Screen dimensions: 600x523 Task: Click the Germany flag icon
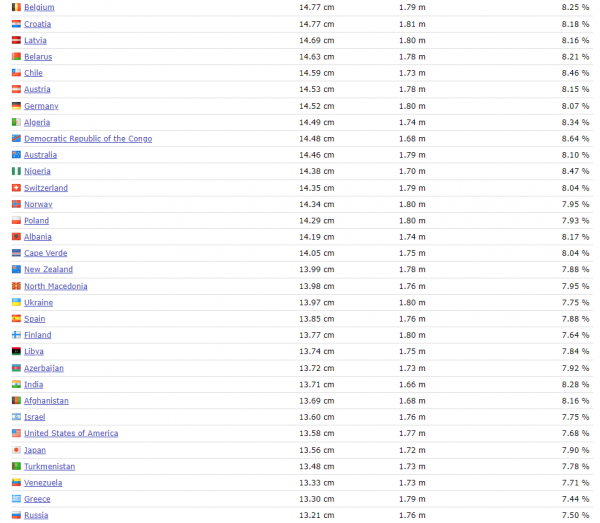[16, 106]
